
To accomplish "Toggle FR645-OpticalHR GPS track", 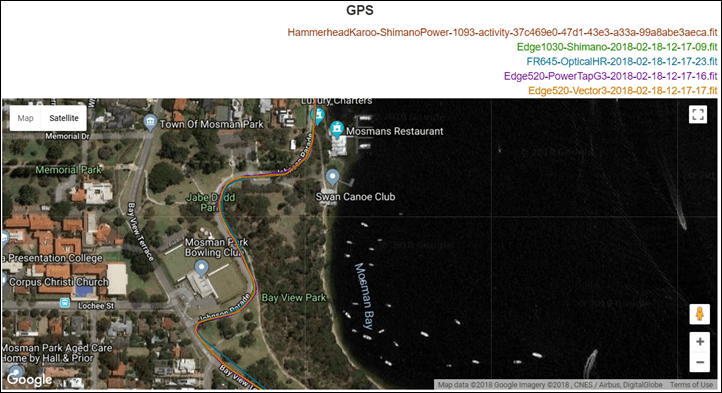I will (x=622, y=61).
